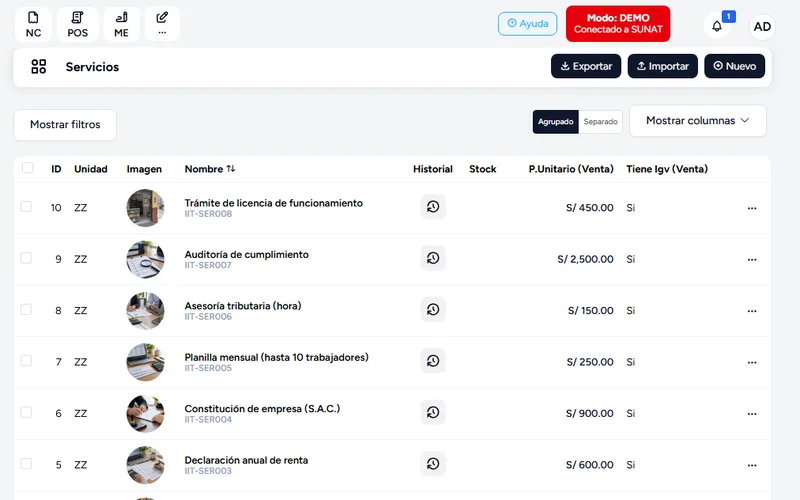This screenshot has height=500, width=800.
Task: Open the POS shortcut
Action: [78, 24]
